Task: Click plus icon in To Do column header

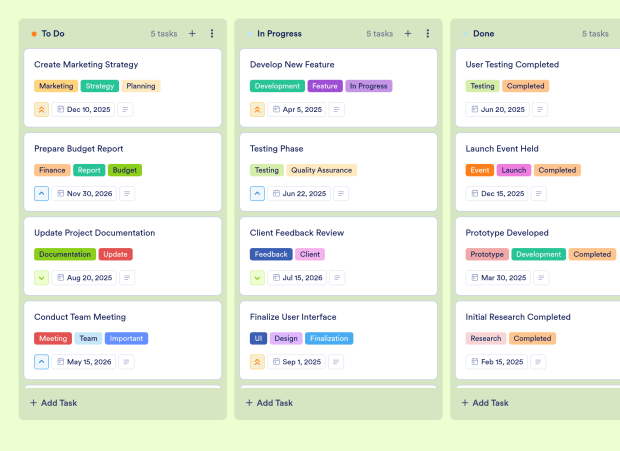Action: (192, 33)
